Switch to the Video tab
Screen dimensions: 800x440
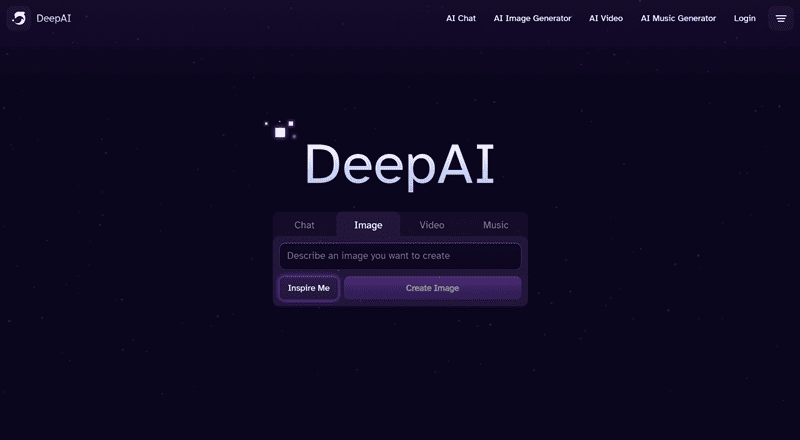(x=432, y=225)
